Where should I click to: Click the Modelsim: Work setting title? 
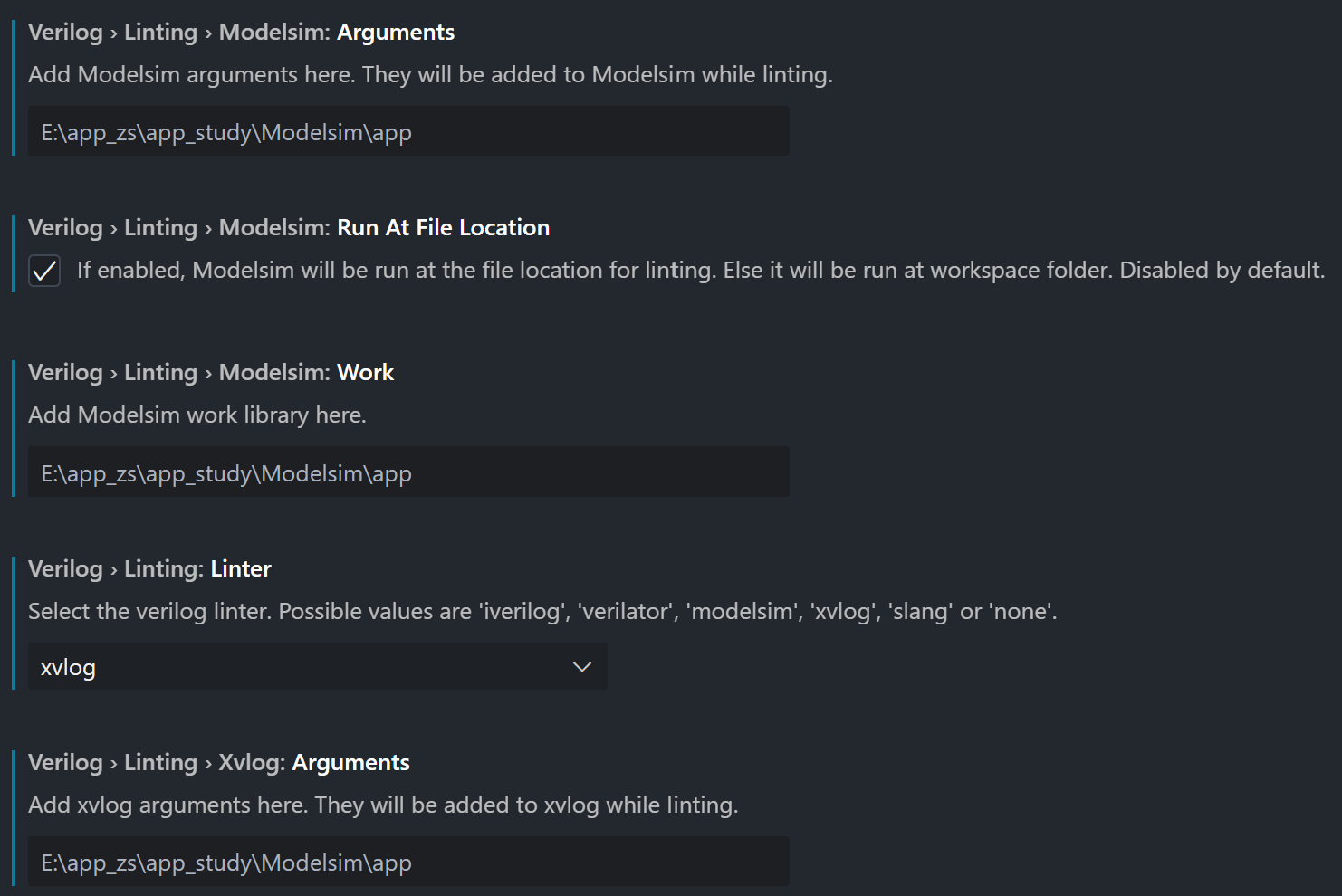click(x=211, y=372)
